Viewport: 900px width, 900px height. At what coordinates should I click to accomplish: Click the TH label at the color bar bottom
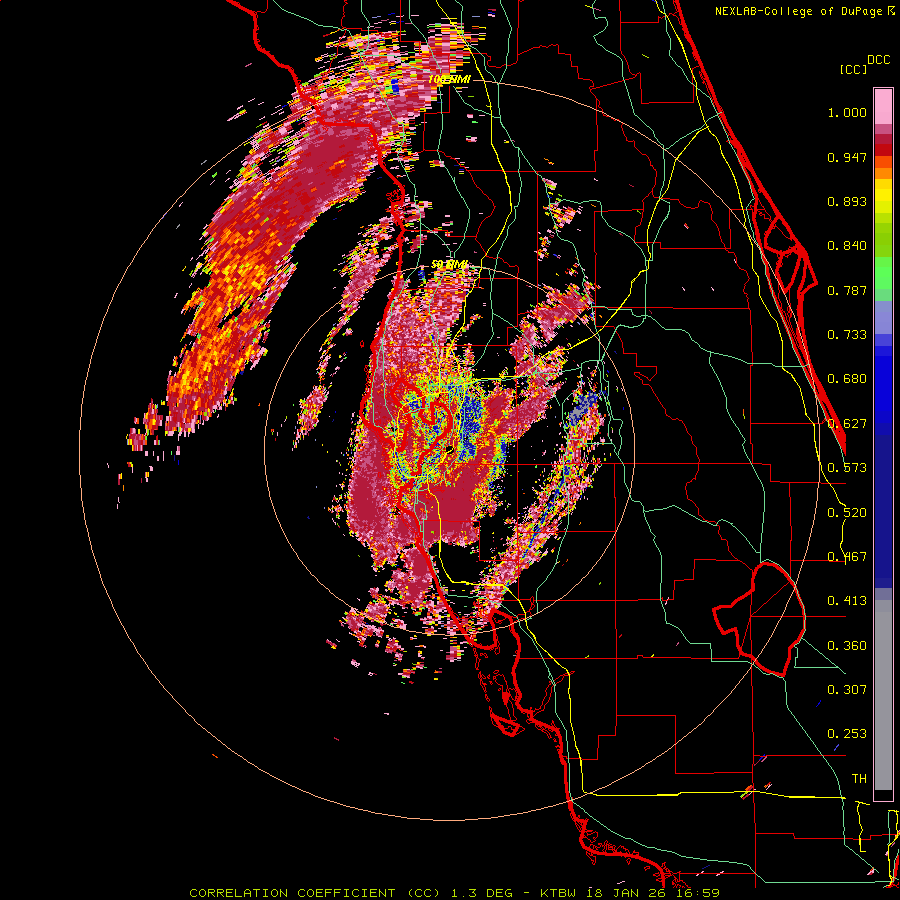859,779
